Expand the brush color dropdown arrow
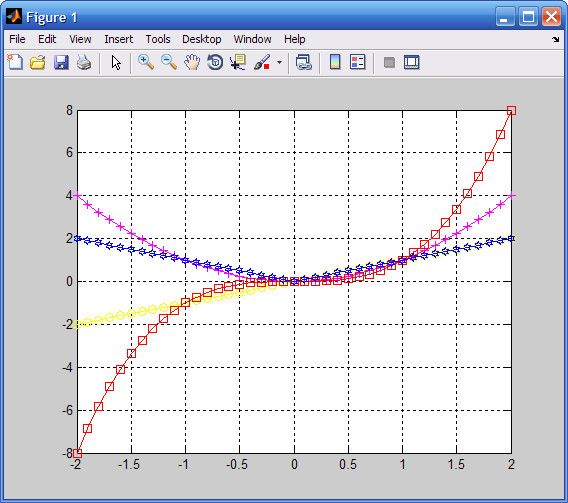Image resolution: width=568 pixels, height=503 pixels. tap(279, 62)
